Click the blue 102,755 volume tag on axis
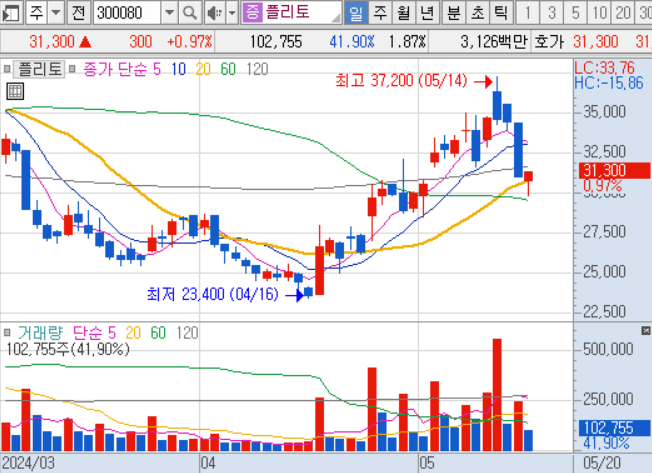This screenshot has width=652, height=473. [x=614, y=428]
